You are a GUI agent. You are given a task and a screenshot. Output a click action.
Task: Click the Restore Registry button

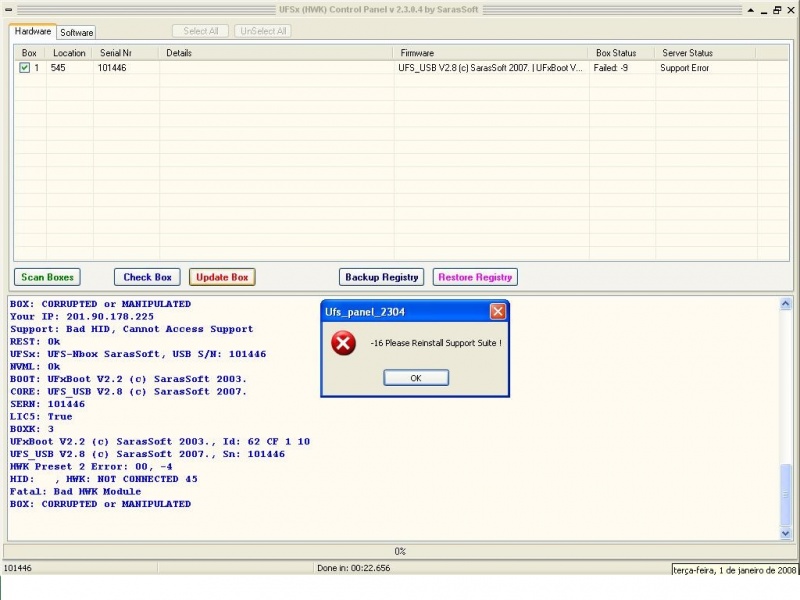[475, 277]
